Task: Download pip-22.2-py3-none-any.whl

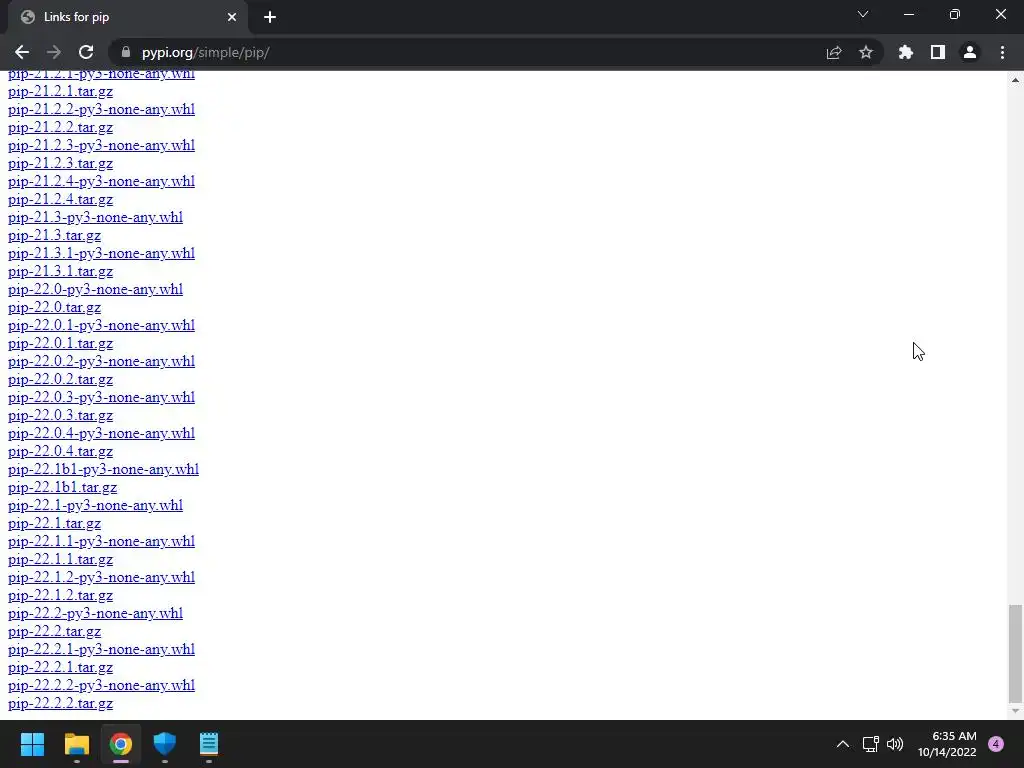Action: click(95, 613)
